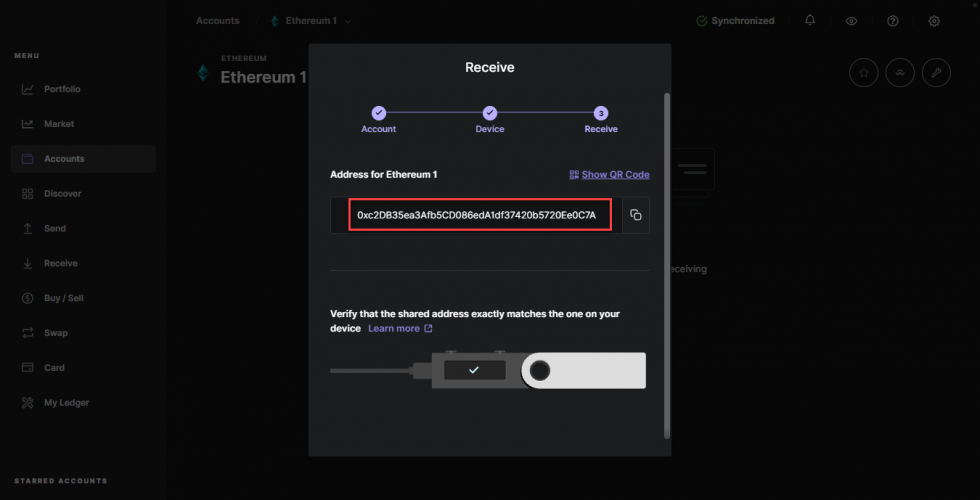Navigate to Swap
The width and height of the screenshot is (980, 500).
pyautogui.click(x=56, y=332)
